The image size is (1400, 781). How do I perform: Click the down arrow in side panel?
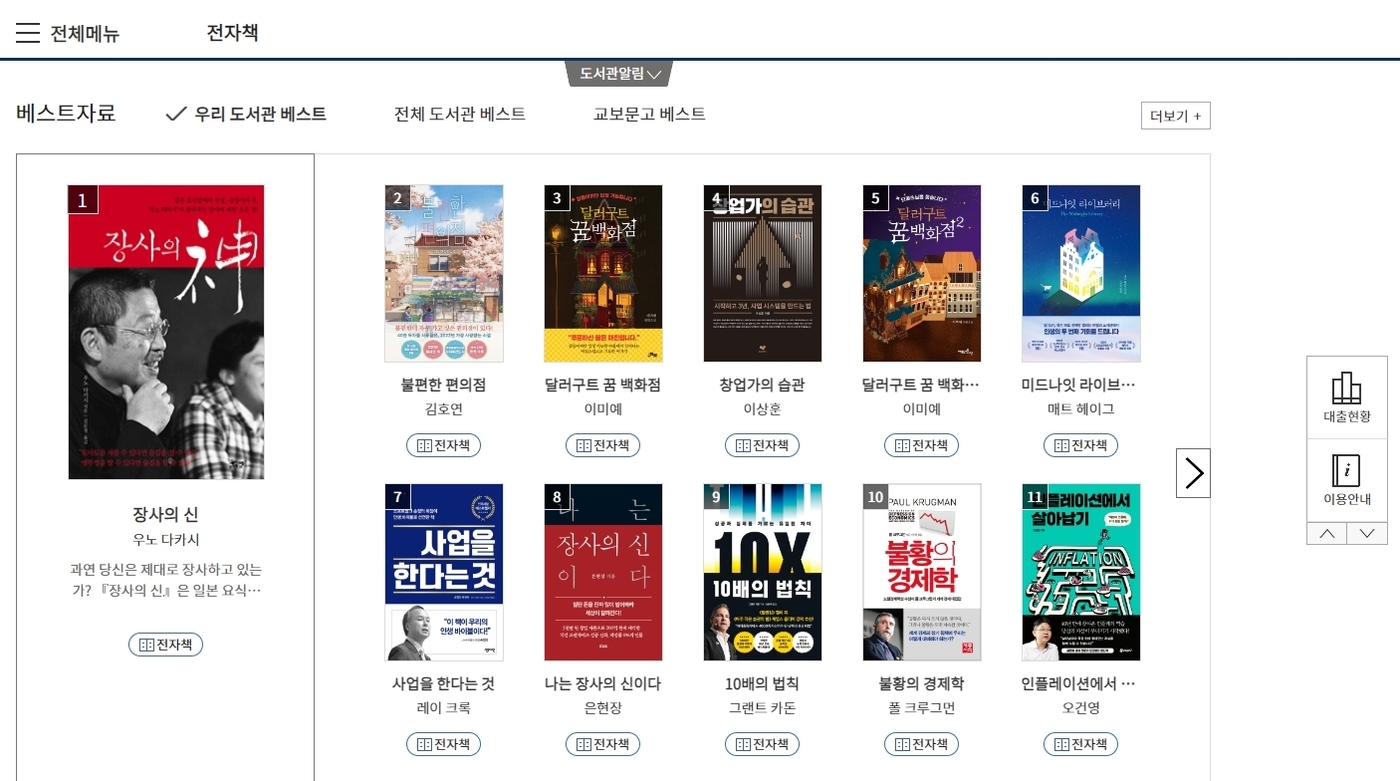(1367, 534)
